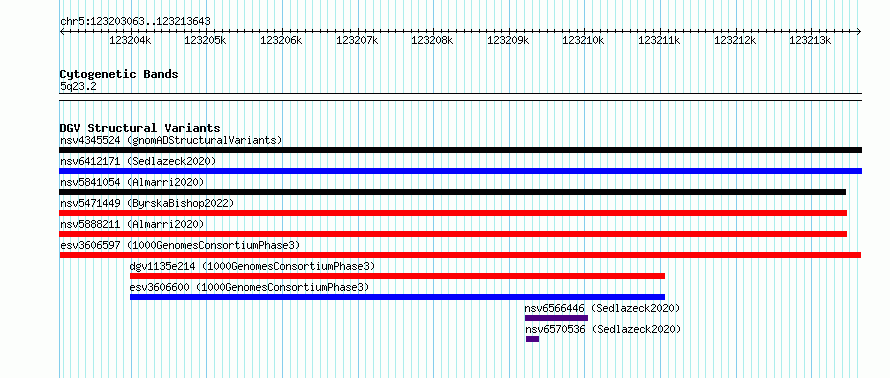The width and height of the screenshot is (890, 378).
Task: Click the nsv5888211 Almarri2020 red bar
Action: click(453, 234)
